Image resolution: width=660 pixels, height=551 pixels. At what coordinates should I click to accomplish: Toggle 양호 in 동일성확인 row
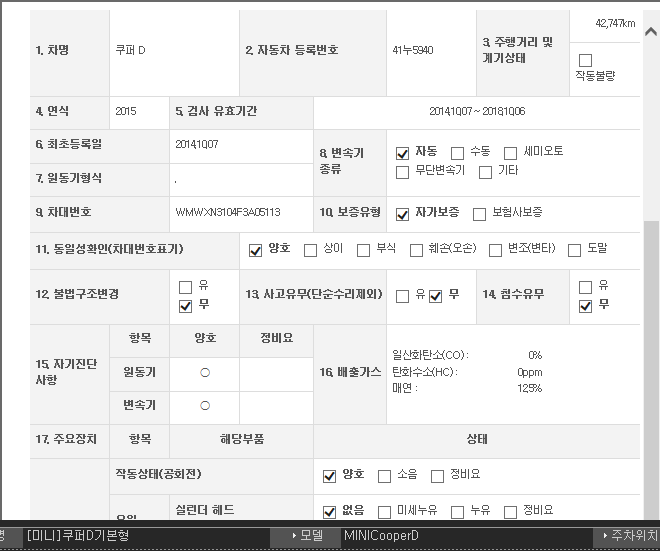click(x=255, y=250)
